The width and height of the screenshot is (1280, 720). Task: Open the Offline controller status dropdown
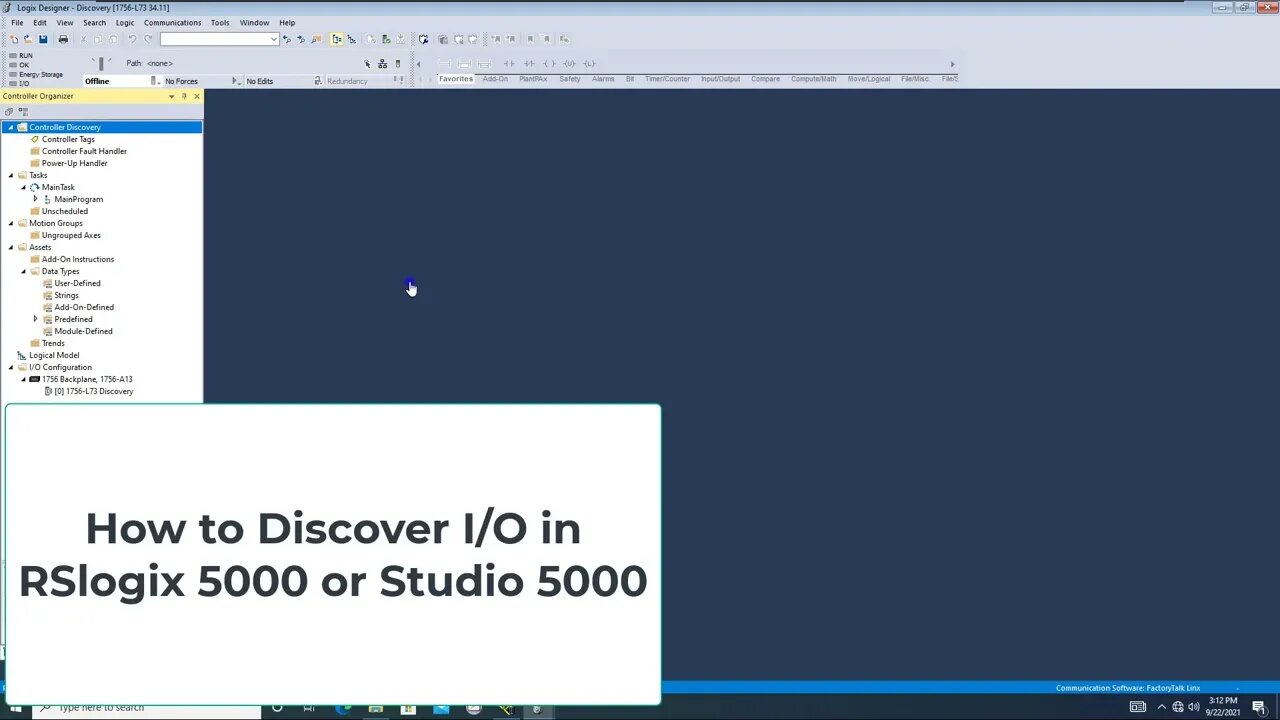click(153, 81)
